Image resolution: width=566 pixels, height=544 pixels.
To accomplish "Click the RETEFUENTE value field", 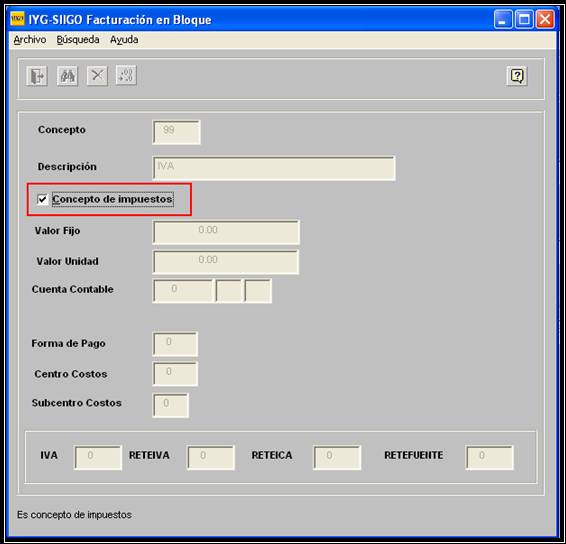I will [489, 458].
